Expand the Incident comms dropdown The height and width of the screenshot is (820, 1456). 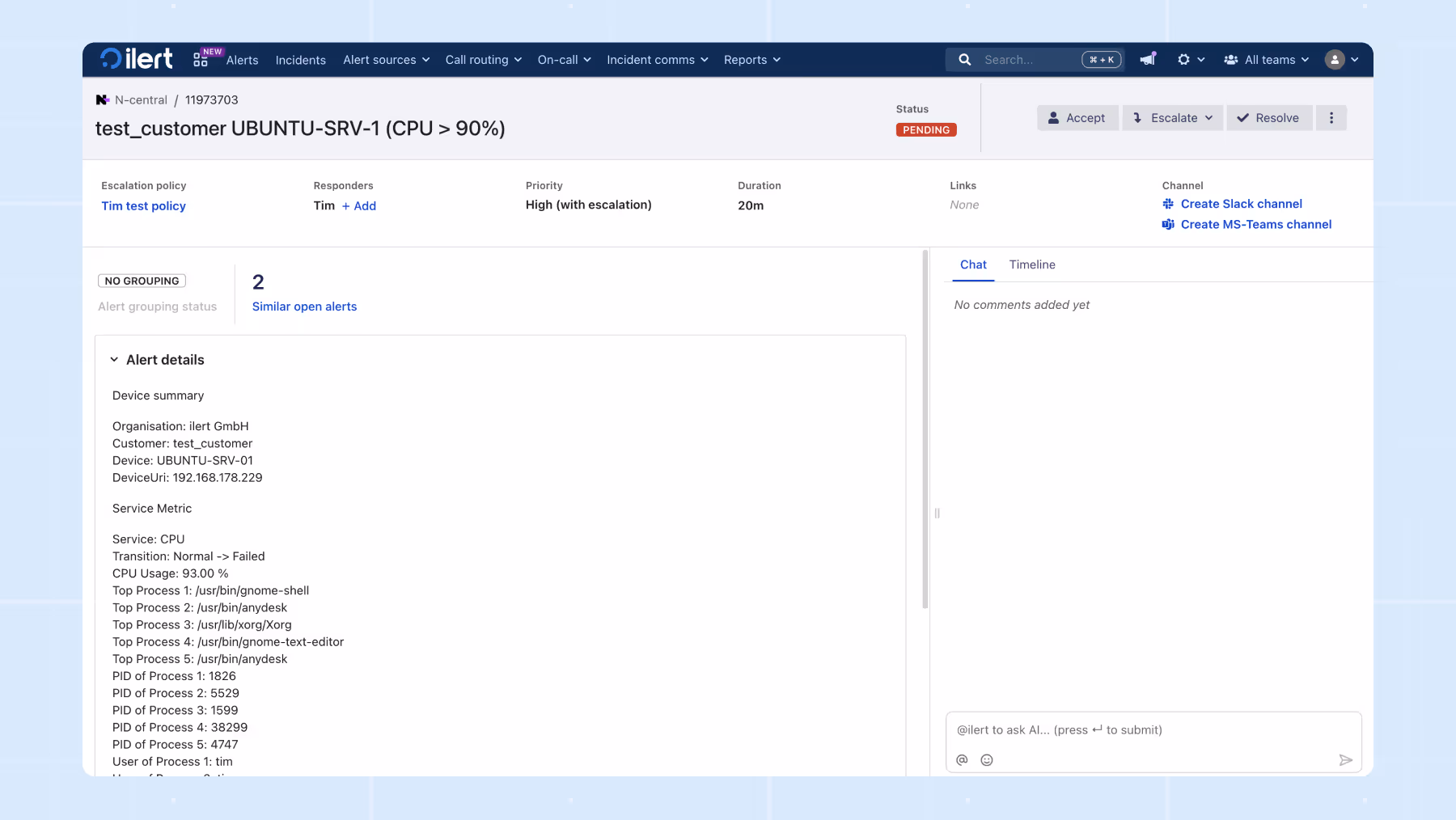[658, 60]
